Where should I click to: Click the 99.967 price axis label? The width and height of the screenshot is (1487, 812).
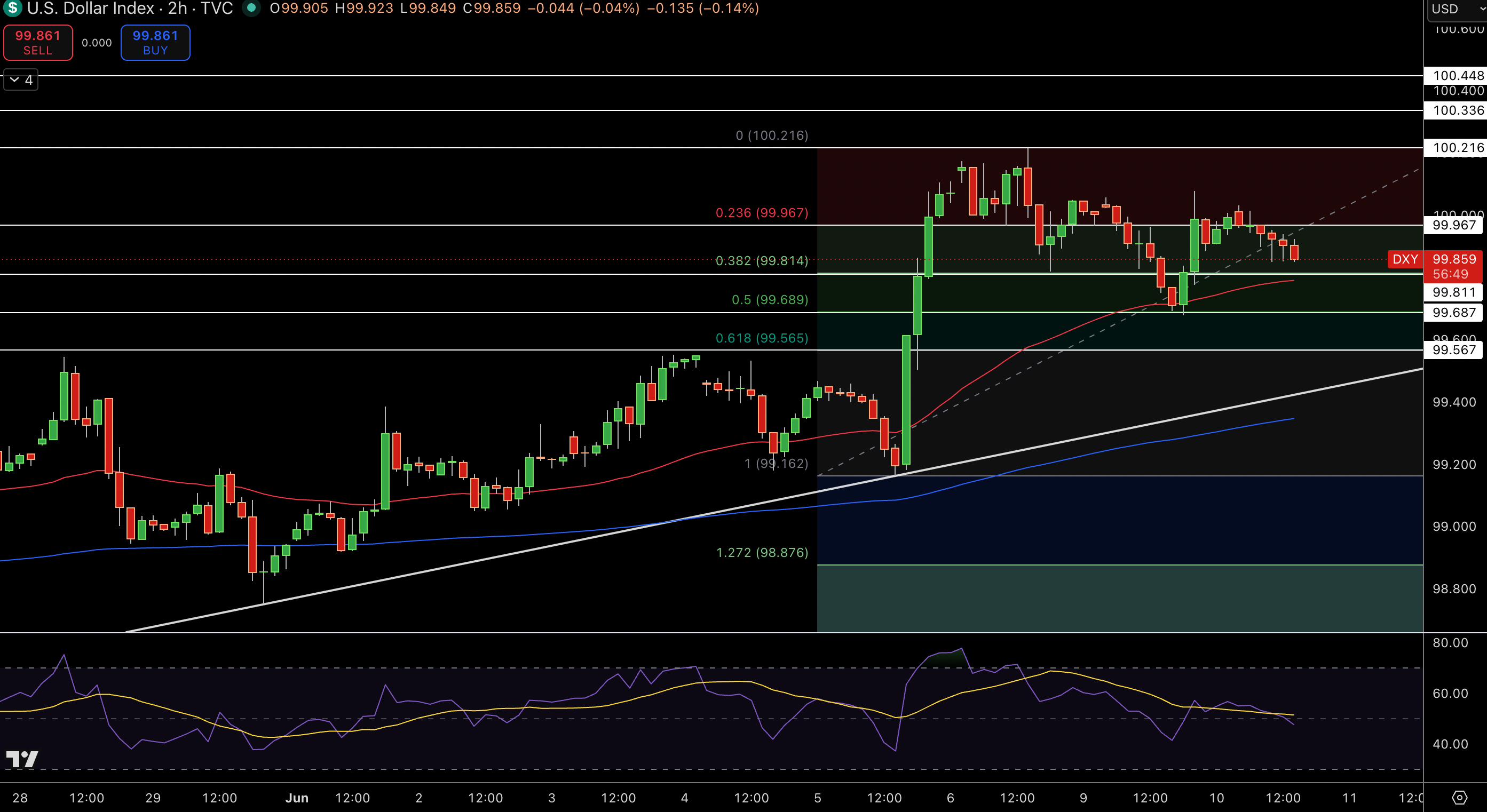tap(1453, 225)
